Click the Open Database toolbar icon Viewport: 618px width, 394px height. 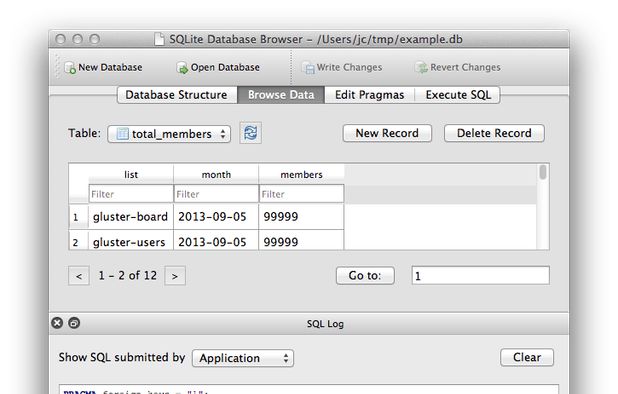[x=182, y=68]
